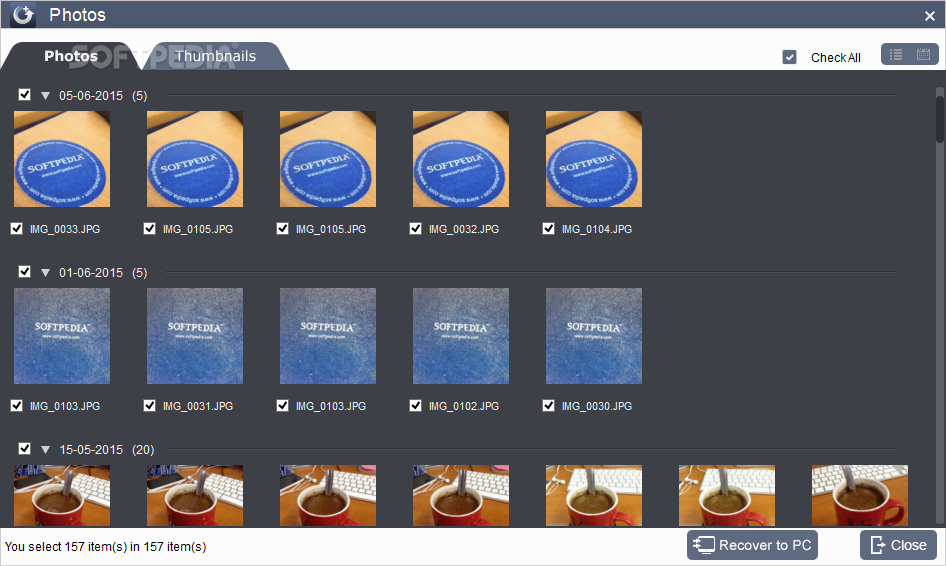Select the IMG_0031.JPG thumbnail
The height and width of the screenshot is (566, 946).
pyautogui.click(x=195, y=336)
